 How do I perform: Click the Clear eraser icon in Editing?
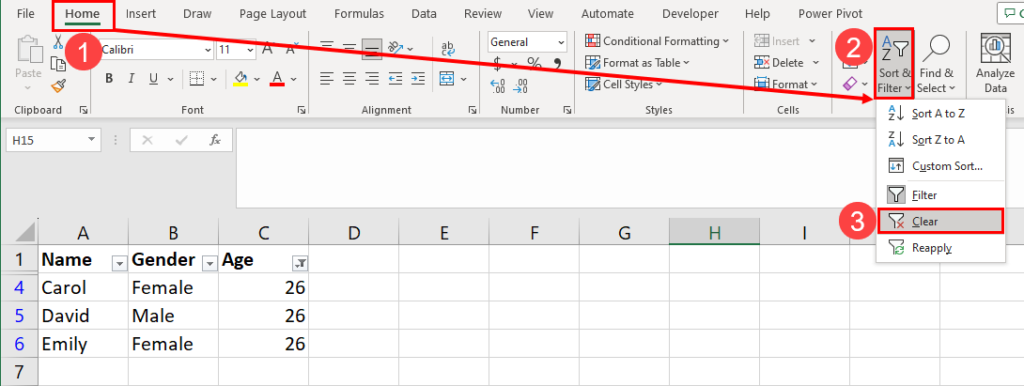tap(850, 84)
